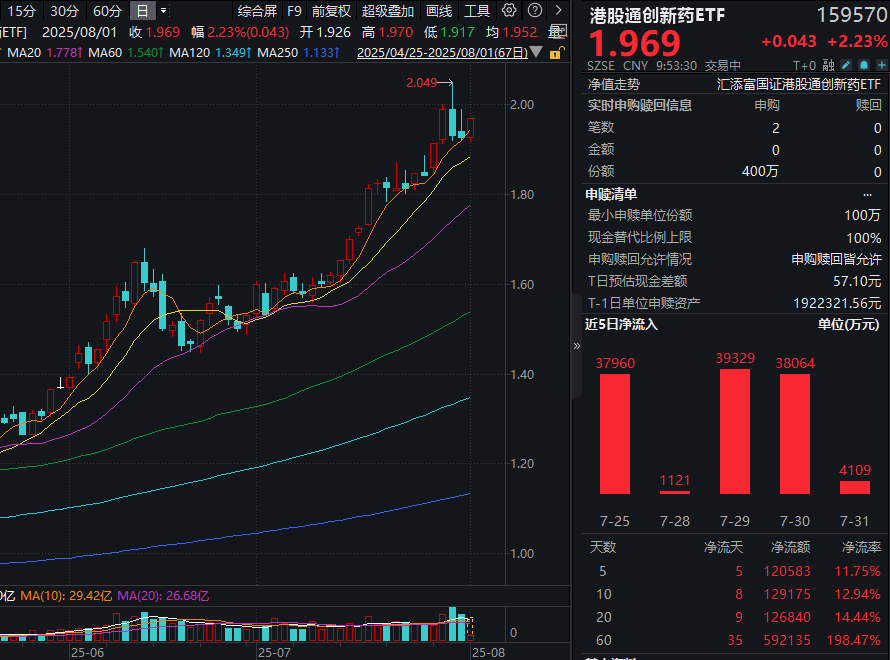Click the Super Overlay (超级叠加) icon

(388, 11)
